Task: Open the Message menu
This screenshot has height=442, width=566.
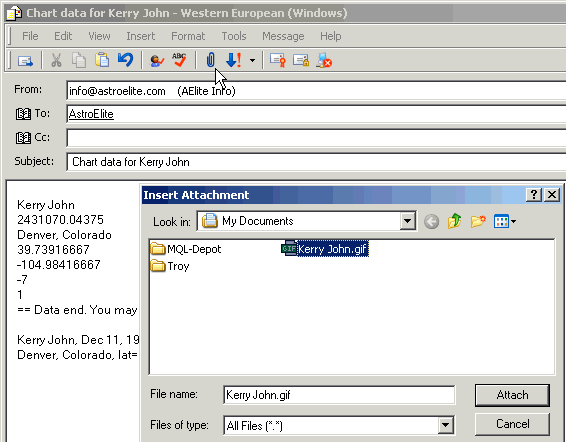Action: click(283, 36)
